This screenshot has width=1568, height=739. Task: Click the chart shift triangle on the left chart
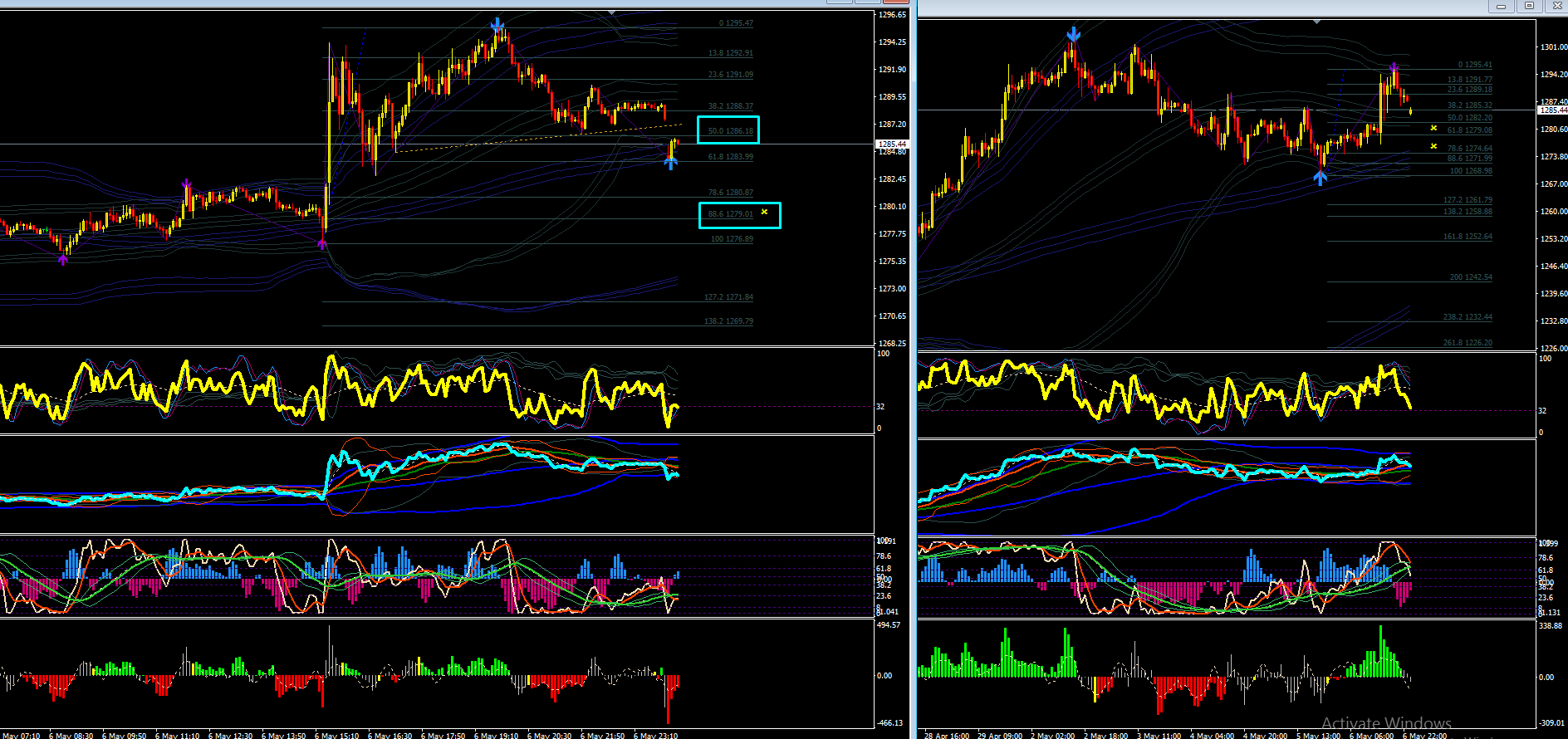pyautogui.click(x=612, y=12)
